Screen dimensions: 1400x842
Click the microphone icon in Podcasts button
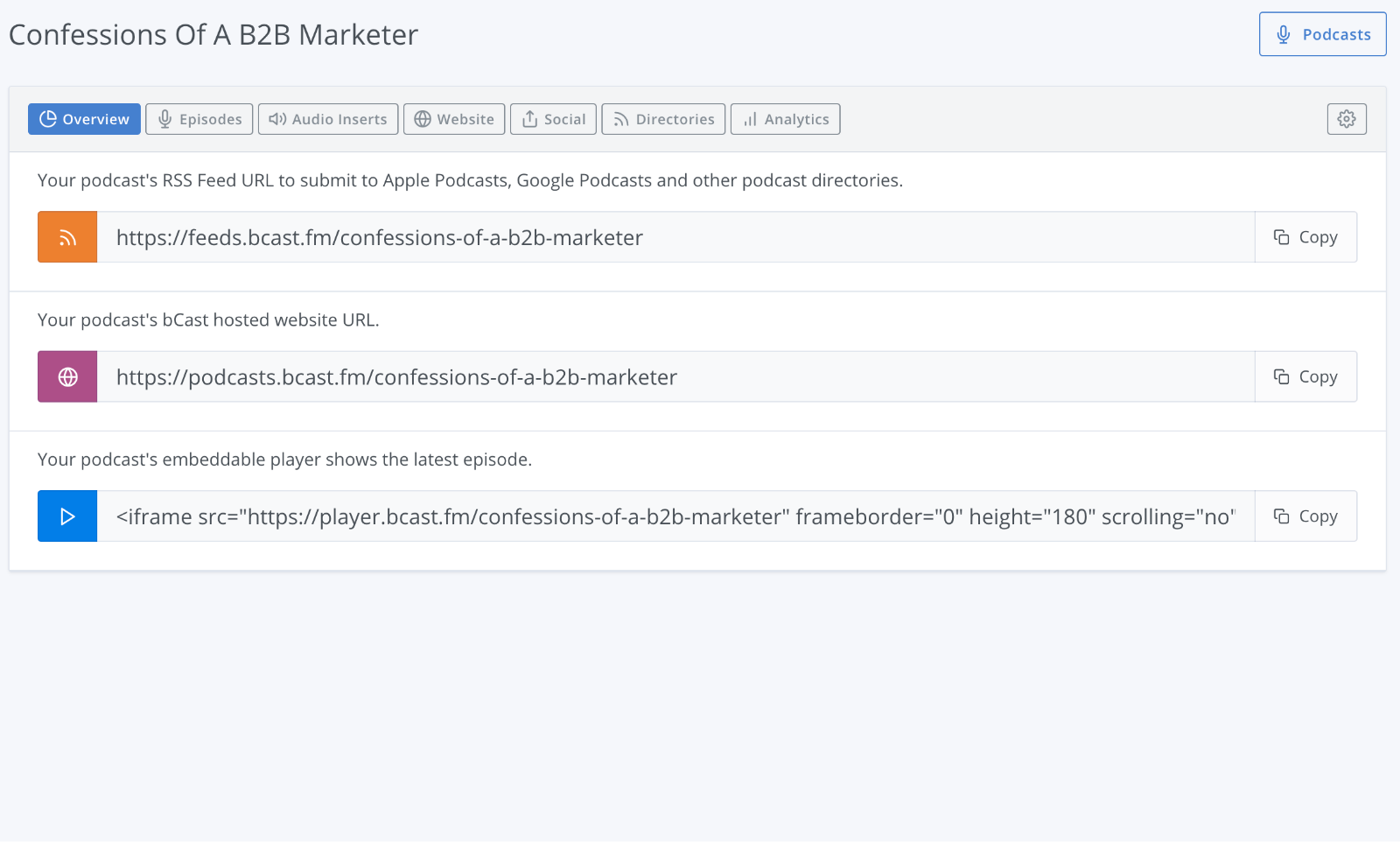point(1284,34)
